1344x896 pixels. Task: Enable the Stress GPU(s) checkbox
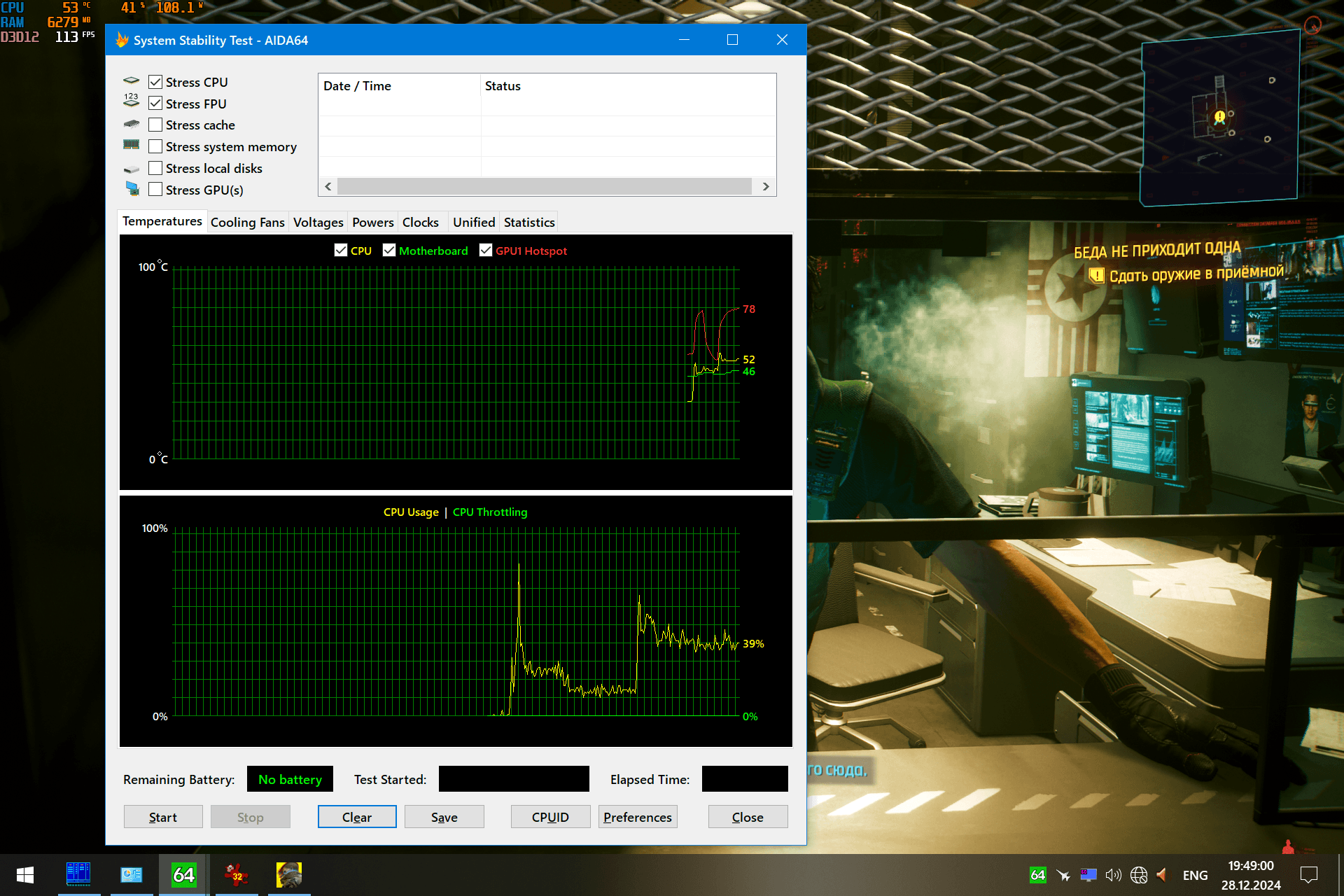(x=155, y=190)
